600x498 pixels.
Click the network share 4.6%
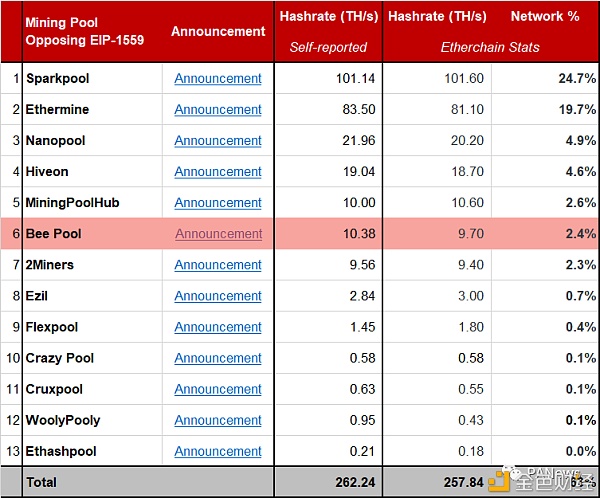tap(581, 171)
